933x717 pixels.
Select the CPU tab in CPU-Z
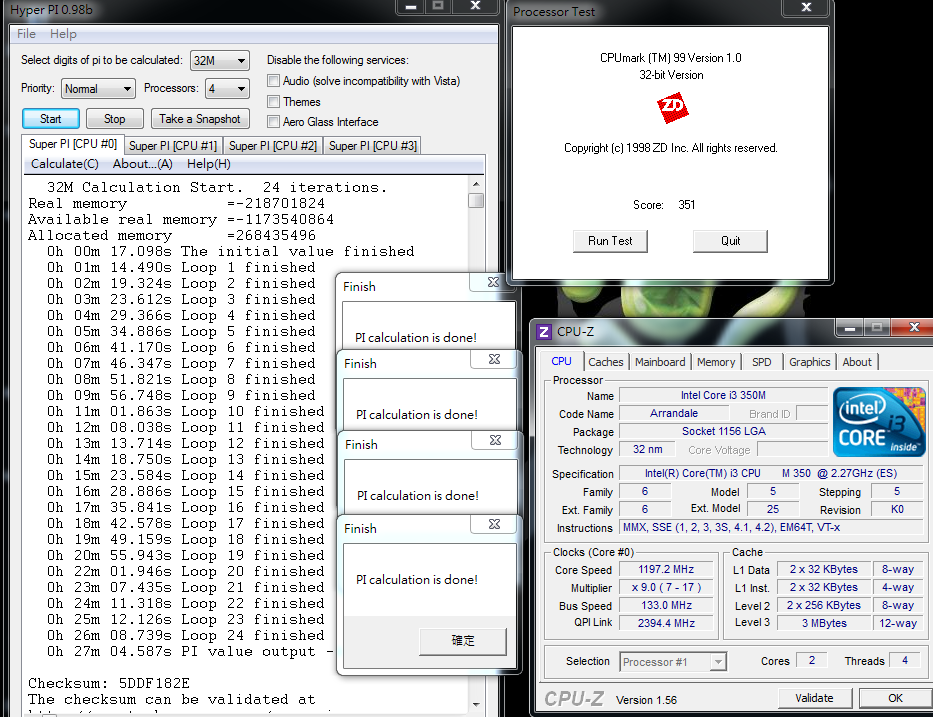click(561, 361)
